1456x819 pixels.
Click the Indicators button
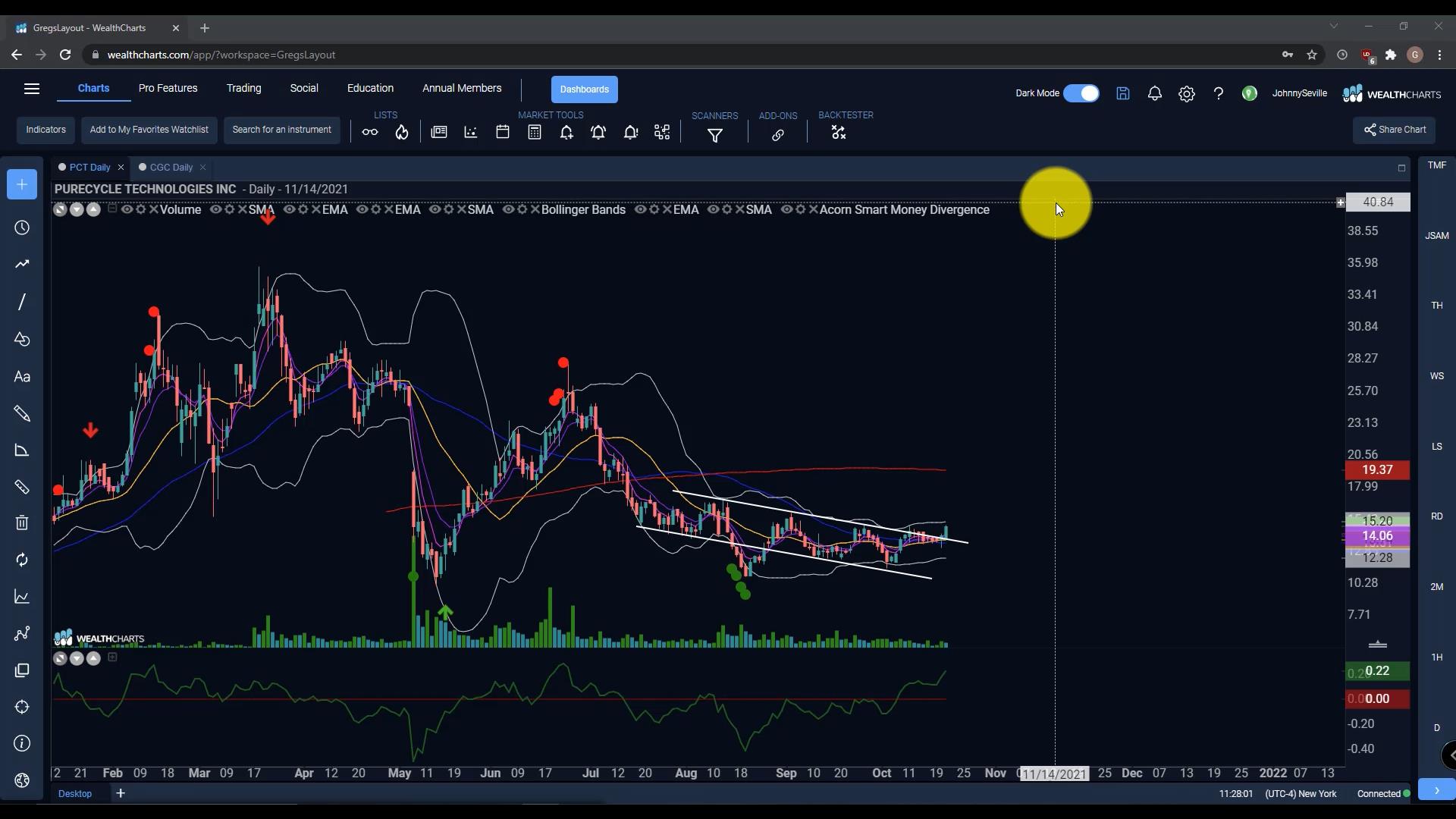coord(45,130)
